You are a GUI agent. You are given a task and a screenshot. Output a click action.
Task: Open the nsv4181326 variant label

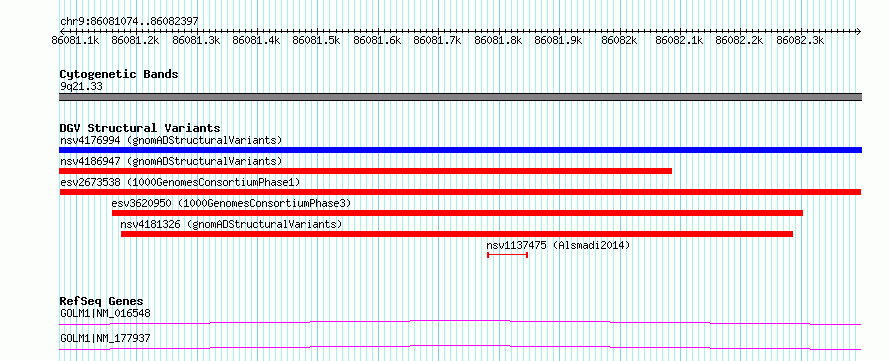231,224
